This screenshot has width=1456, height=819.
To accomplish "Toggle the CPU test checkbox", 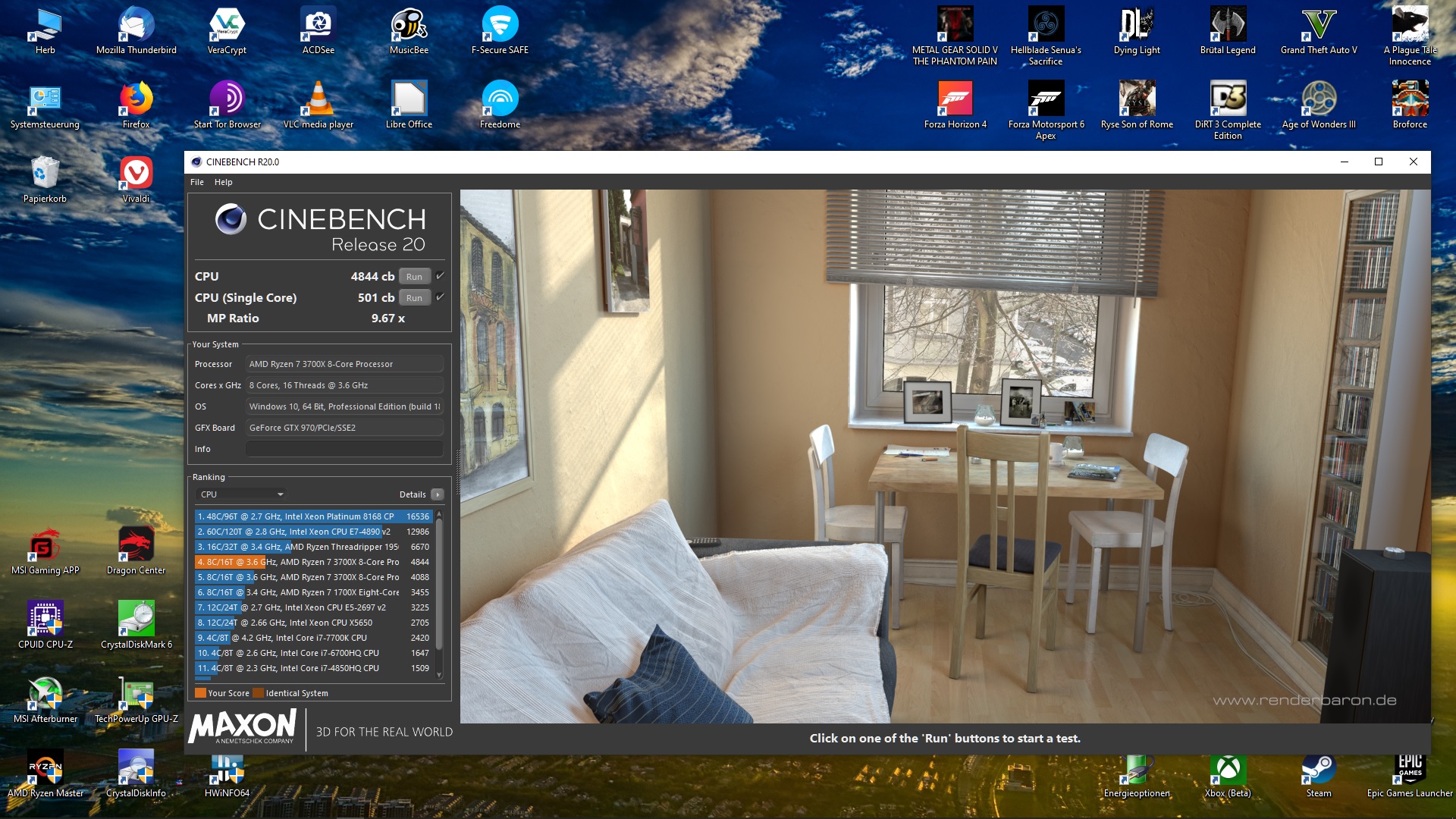I will tap(440, 276).
